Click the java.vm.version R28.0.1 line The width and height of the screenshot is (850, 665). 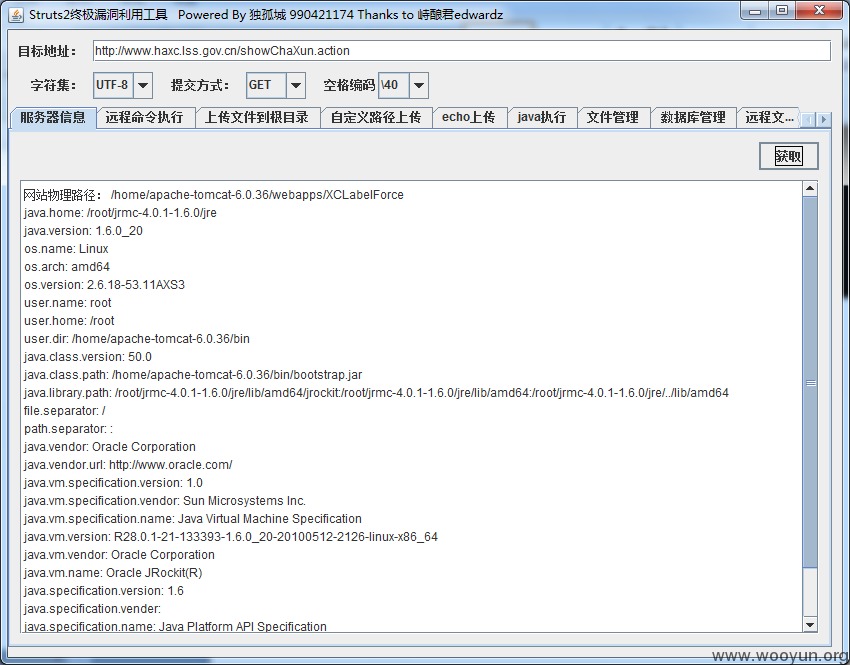point(231,537)
